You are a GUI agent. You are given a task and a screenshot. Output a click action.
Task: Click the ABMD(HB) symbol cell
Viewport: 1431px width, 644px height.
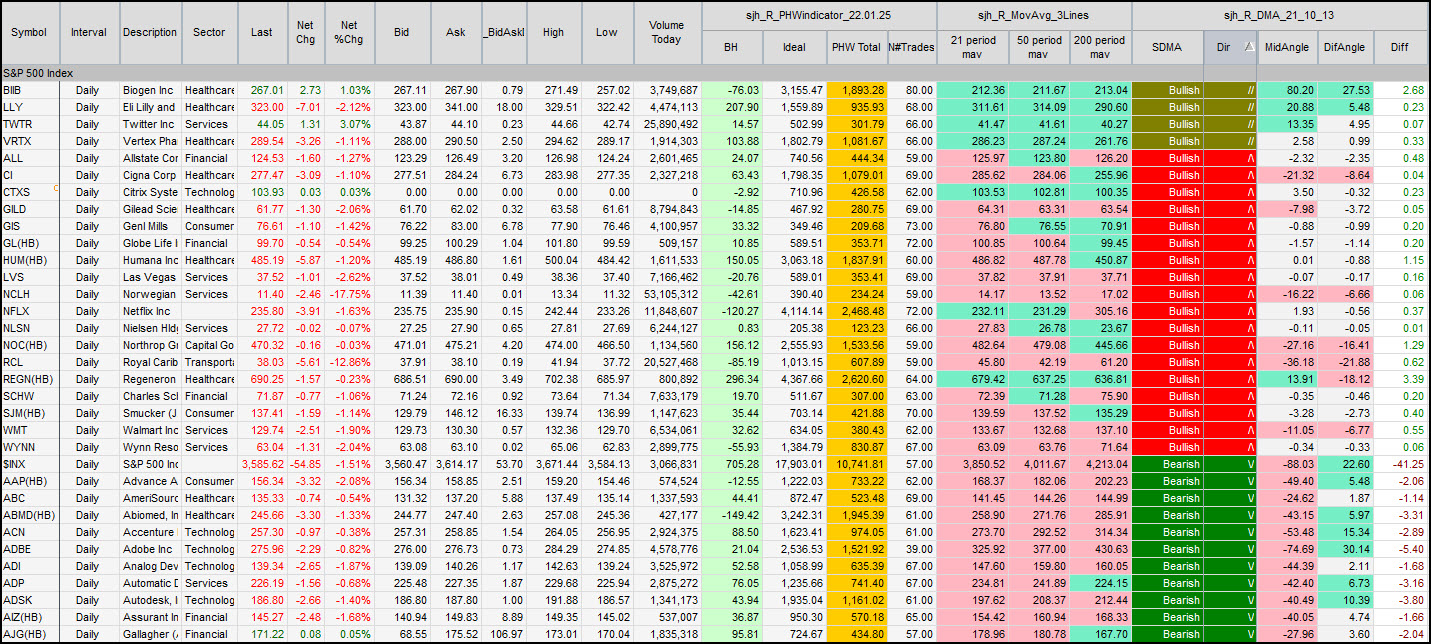click(x=30, y=515)
